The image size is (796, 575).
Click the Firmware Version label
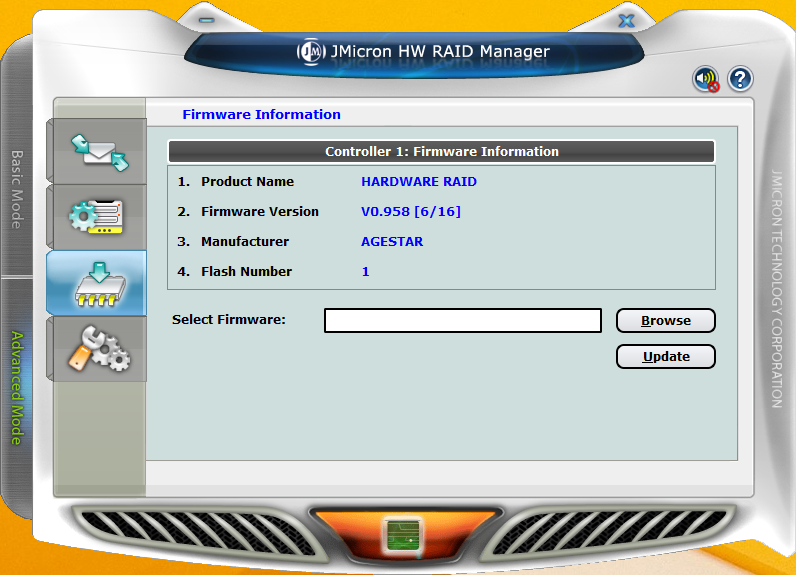point(260,212)
